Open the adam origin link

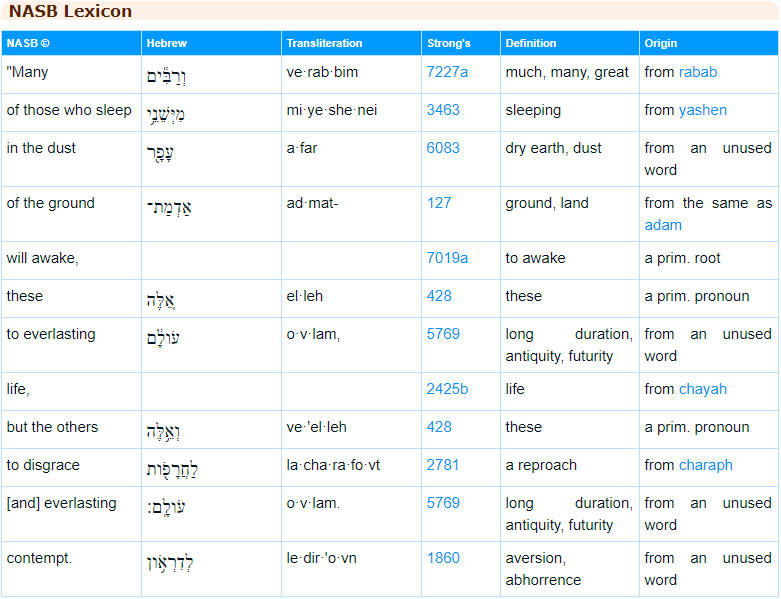pos(663,225)
